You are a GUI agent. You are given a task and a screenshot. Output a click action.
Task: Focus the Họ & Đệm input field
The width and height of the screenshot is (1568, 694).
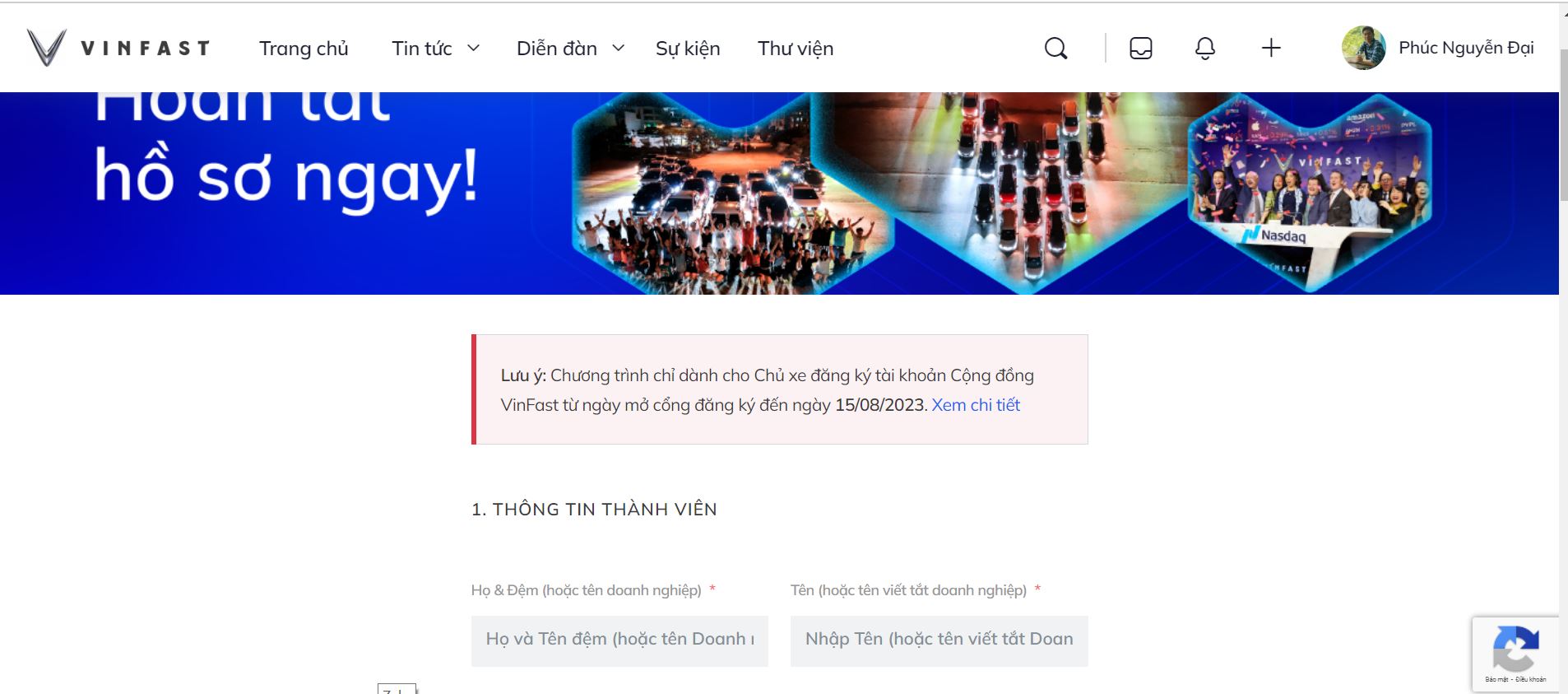pos(619,640)
